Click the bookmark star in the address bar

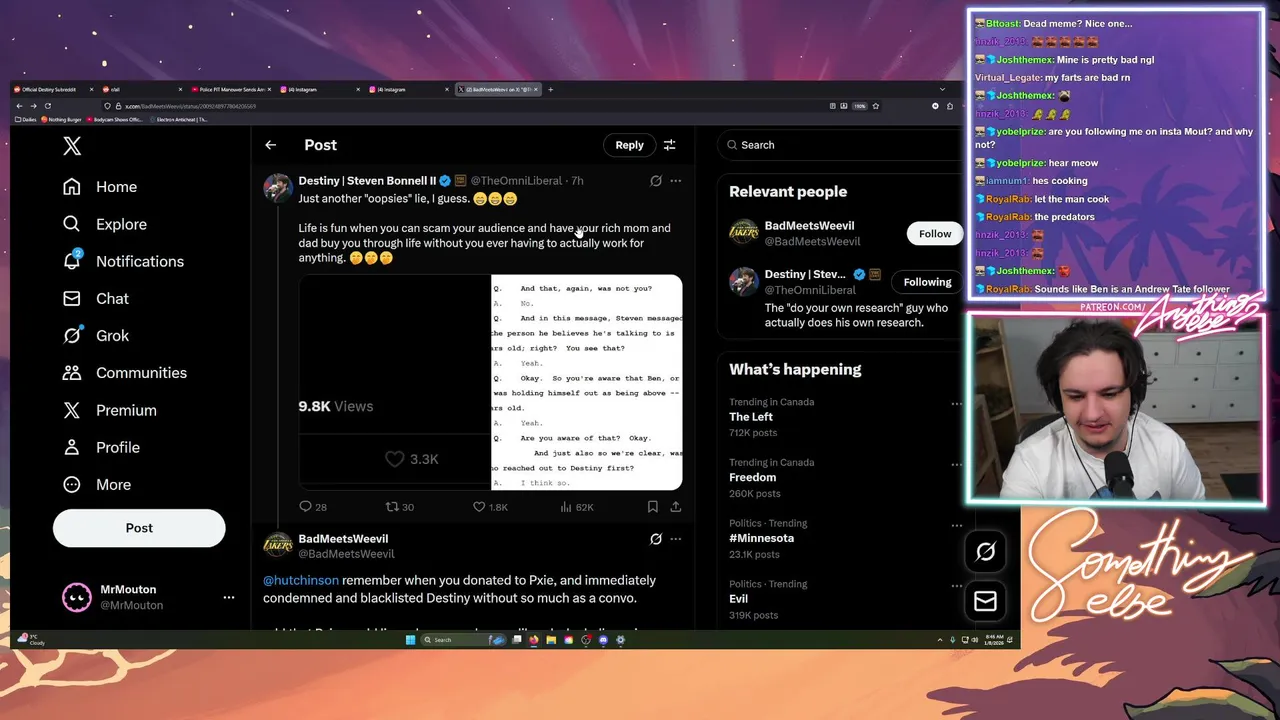pyautogui.click(x=876, y=106)
